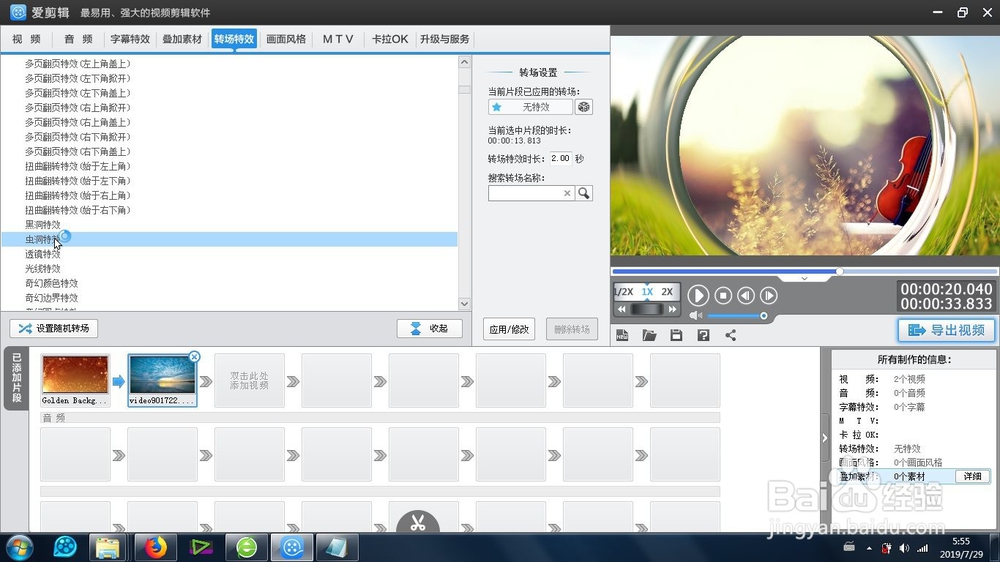
Task: Mute the preview via speaker icon
Action: point(695,316)
